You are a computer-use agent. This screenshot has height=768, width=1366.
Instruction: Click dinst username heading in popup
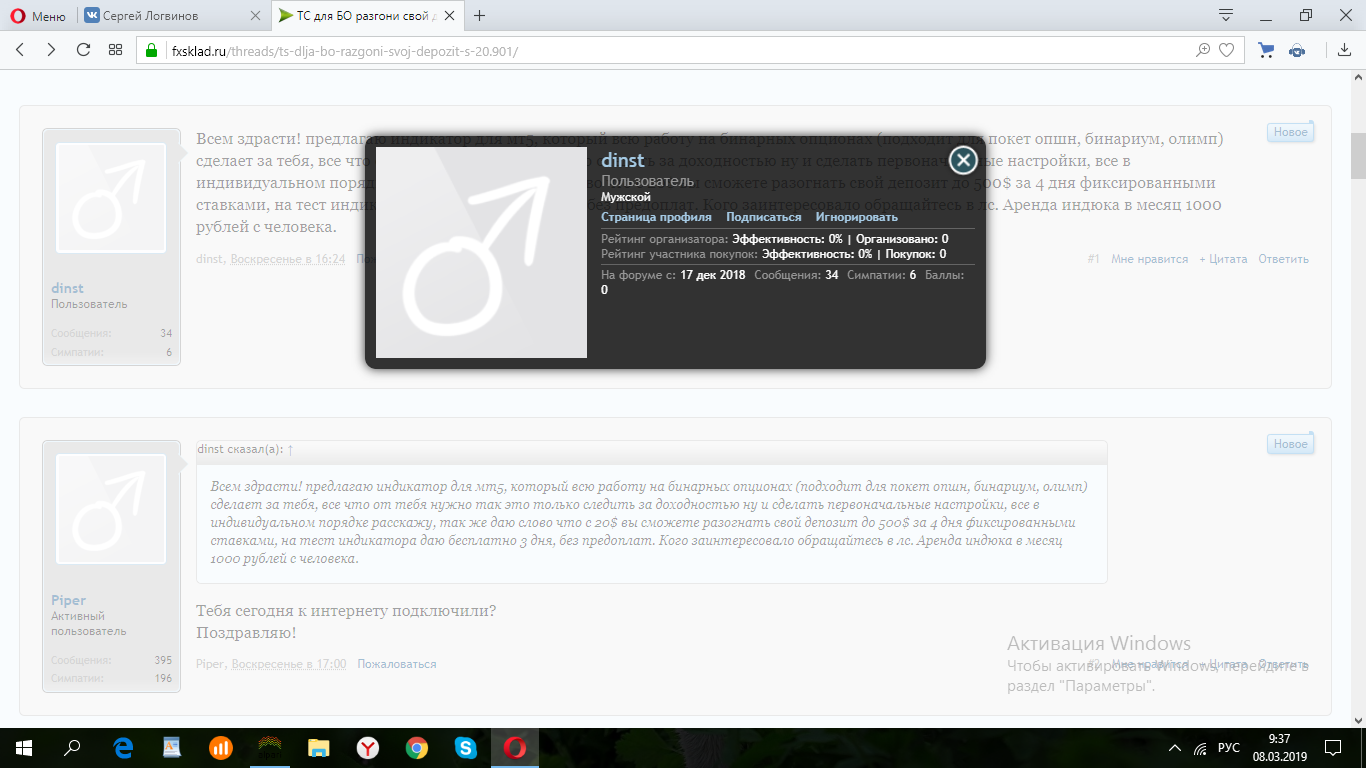click(x=623, y=160)
